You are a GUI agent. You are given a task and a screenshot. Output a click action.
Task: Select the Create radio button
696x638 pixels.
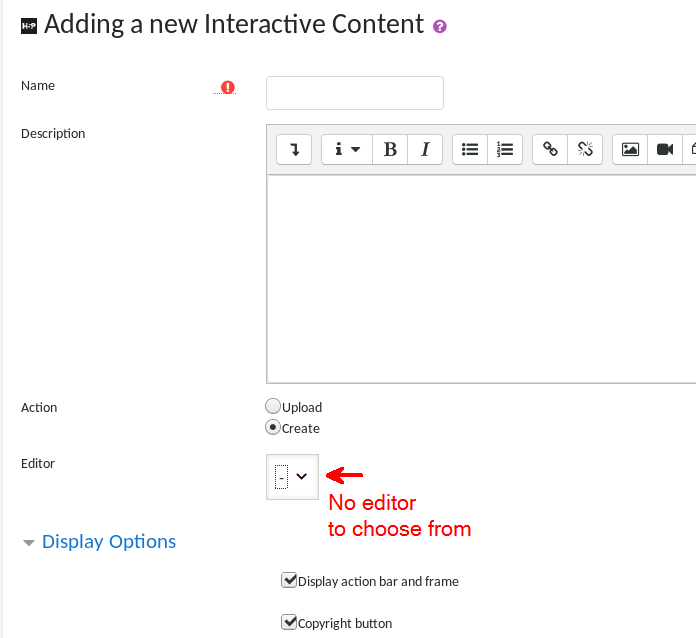[x=273, y=427]
